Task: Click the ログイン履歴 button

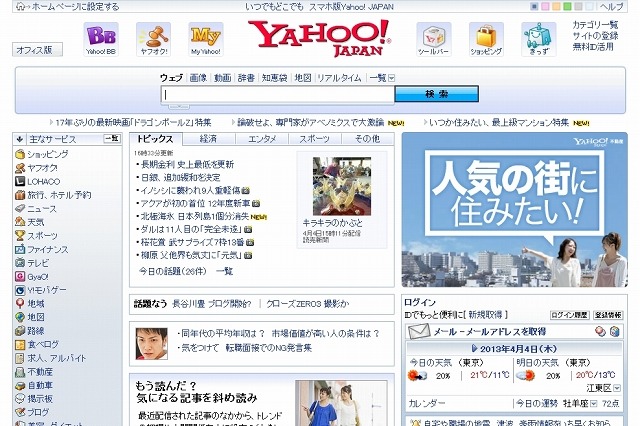Action: click(x=569, y=315)
